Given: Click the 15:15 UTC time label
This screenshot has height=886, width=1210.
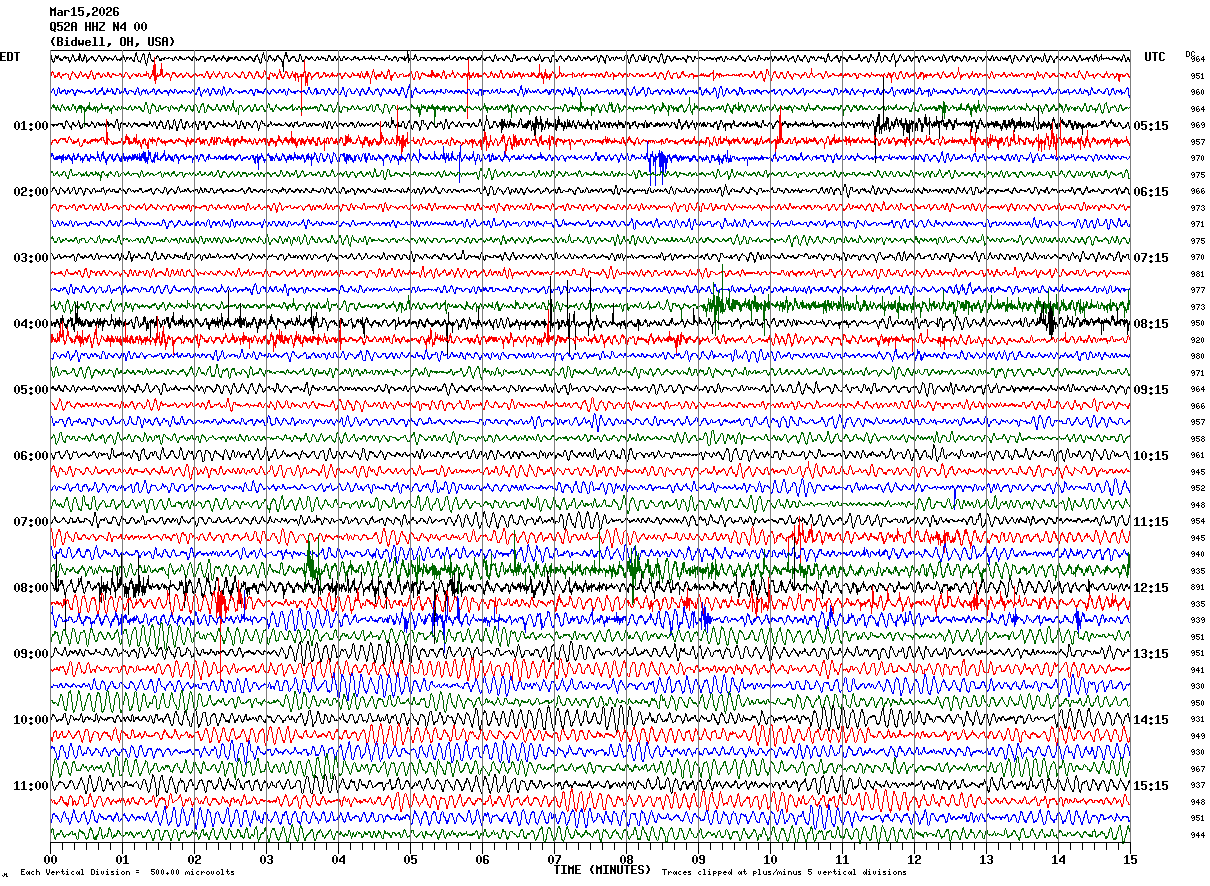Looking at the screenshot, I should (x=1152, y=786).
